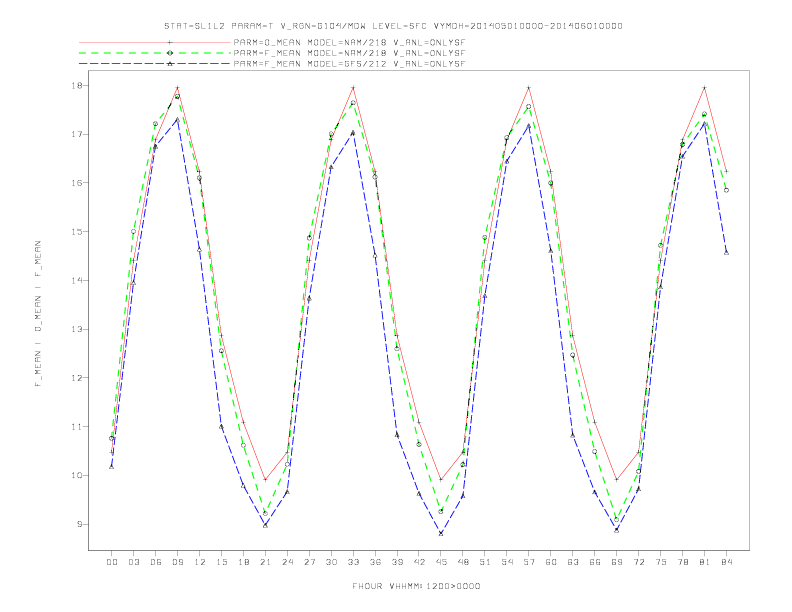The width and height of the screenshot is (792, 612).
Task: Click x-axis forecast hour label 30
Action: point(331,562)
